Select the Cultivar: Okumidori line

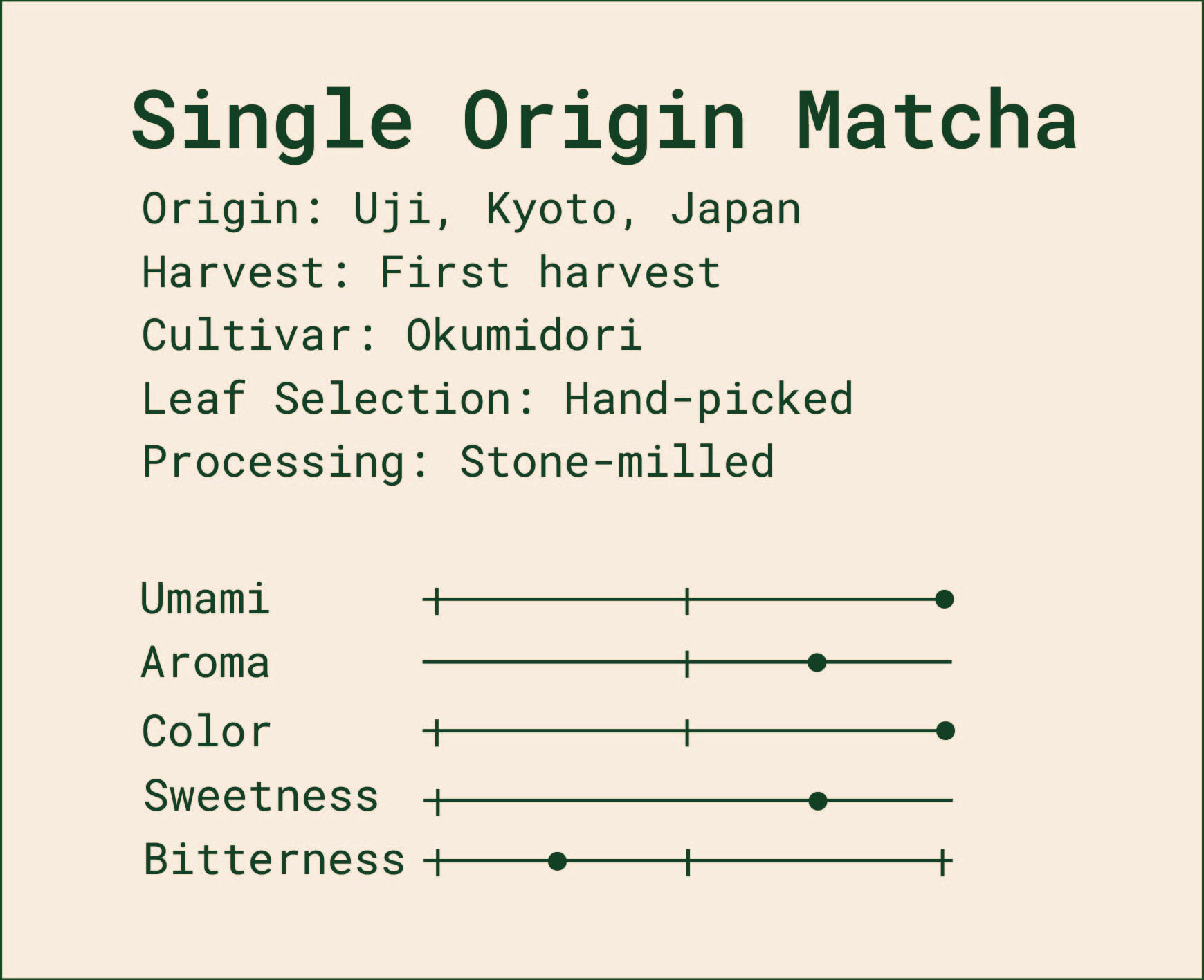click(x=392, y=335)
